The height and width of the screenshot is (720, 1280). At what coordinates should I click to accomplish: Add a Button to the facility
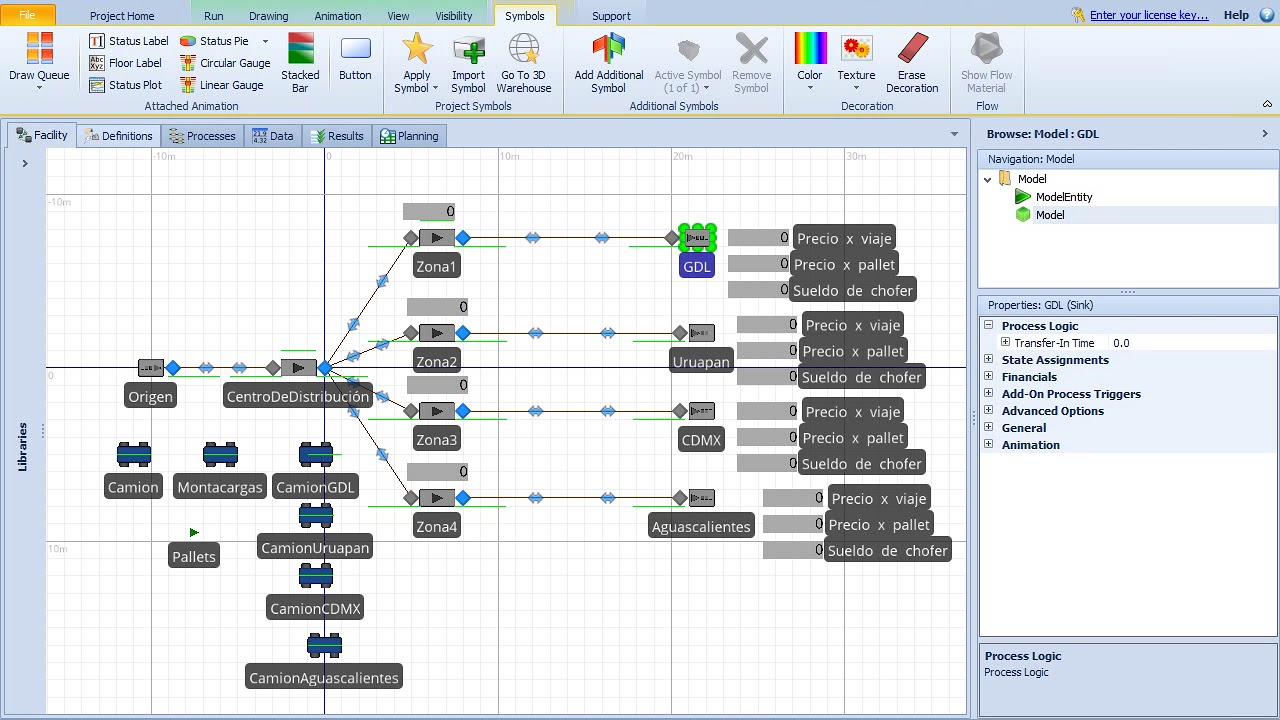pyautogui.click(x=355, y=58)
